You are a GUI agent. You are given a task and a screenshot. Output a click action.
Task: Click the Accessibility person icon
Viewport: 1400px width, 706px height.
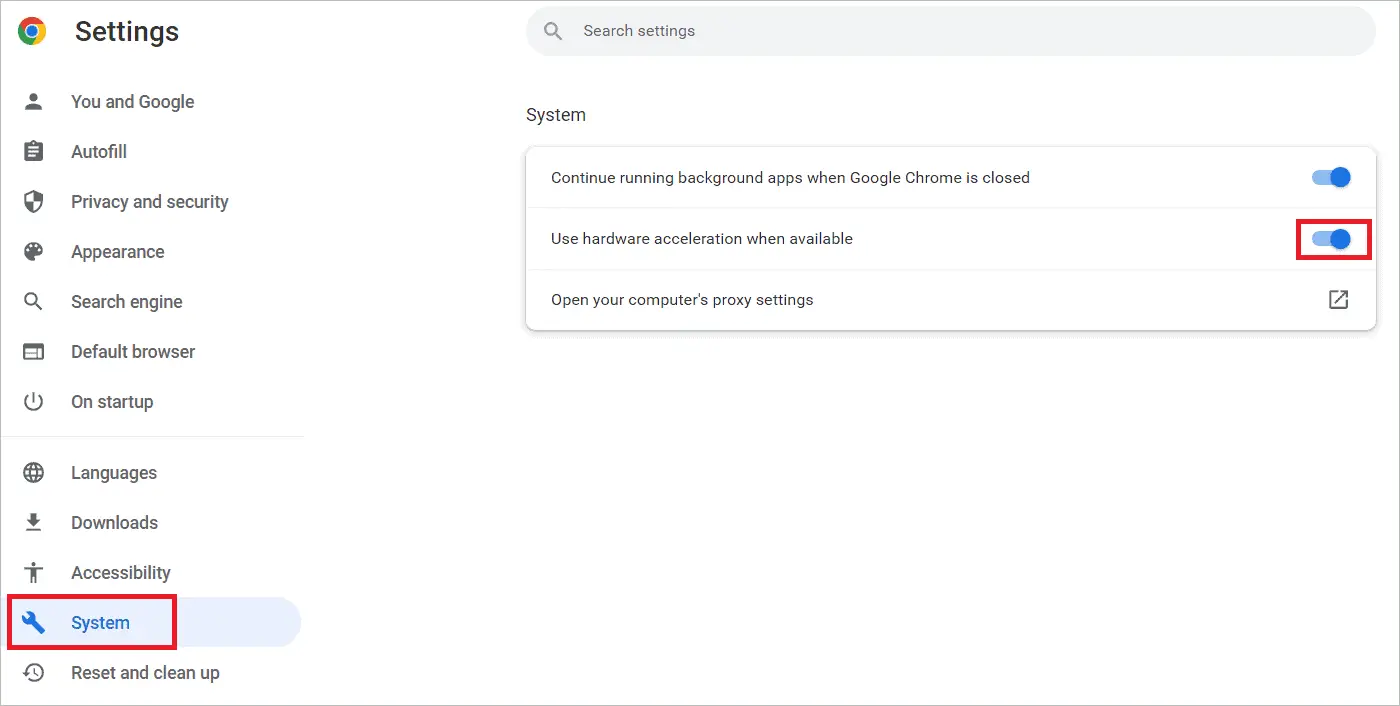(33, 572)
